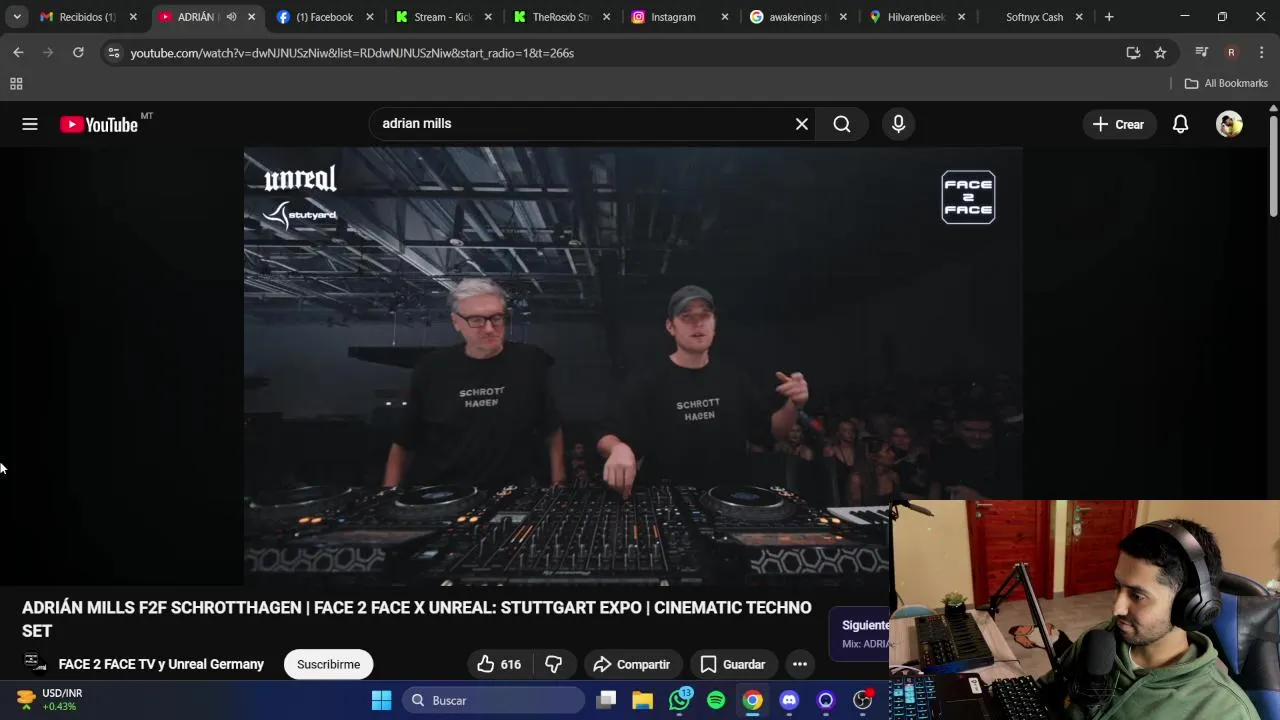Reload the page with the refresh icon

pyautogui.click(x=78, y=53)
